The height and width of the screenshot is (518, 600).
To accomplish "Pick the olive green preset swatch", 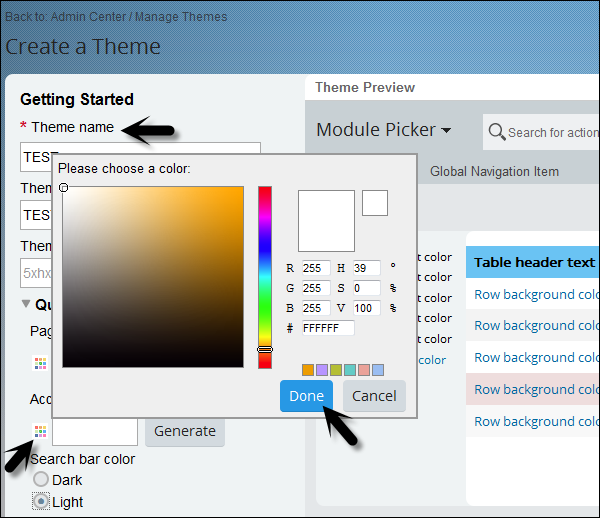I will (336, 370).
